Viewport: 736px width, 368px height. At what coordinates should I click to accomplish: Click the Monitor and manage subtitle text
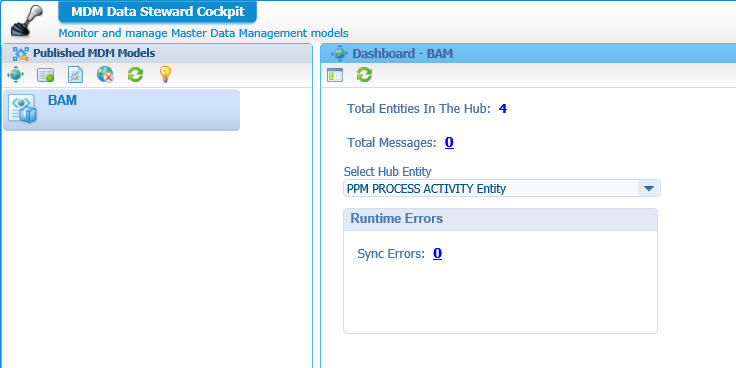203,33
